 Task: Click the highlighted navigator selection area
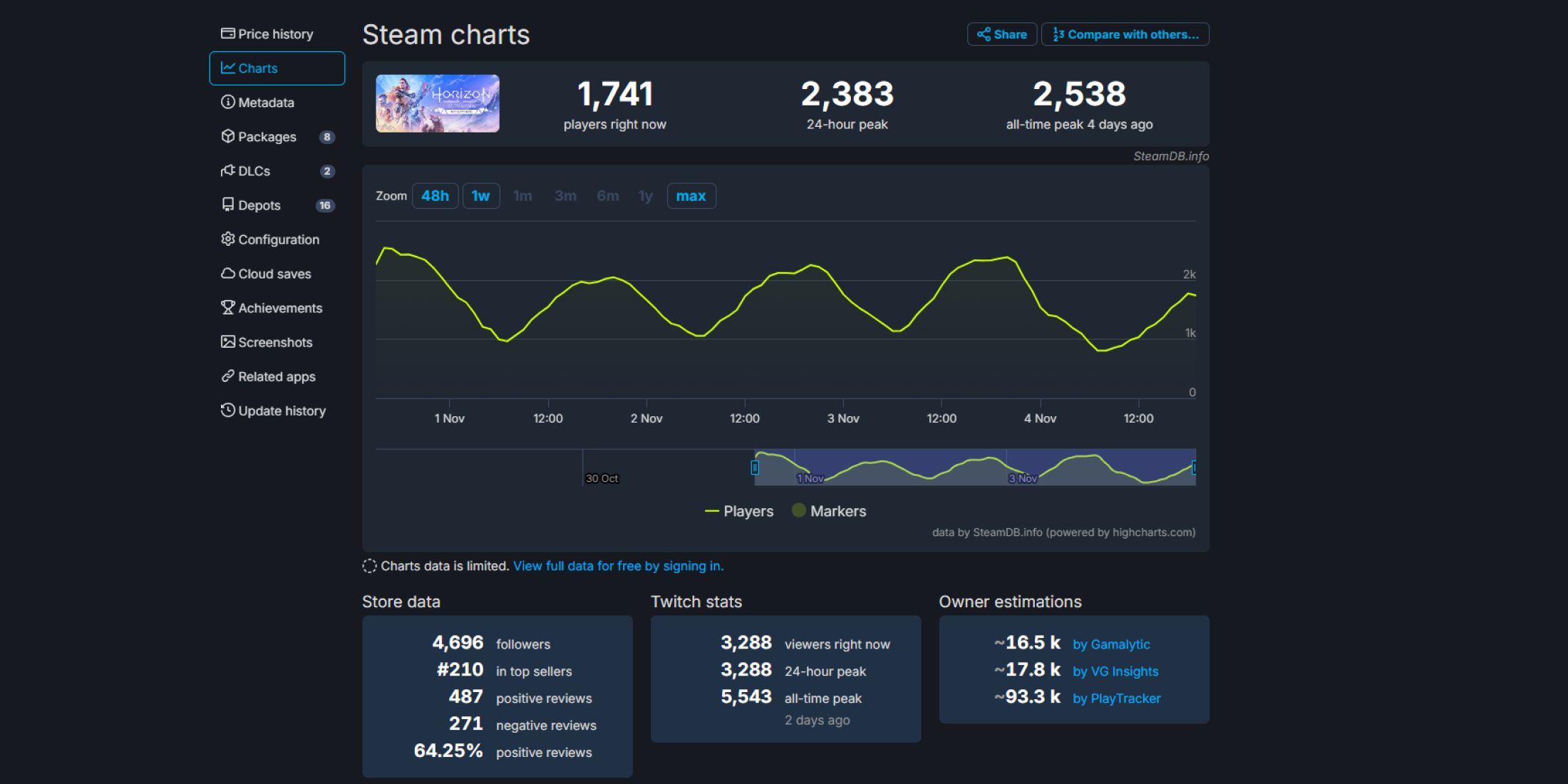coord(975,467)
